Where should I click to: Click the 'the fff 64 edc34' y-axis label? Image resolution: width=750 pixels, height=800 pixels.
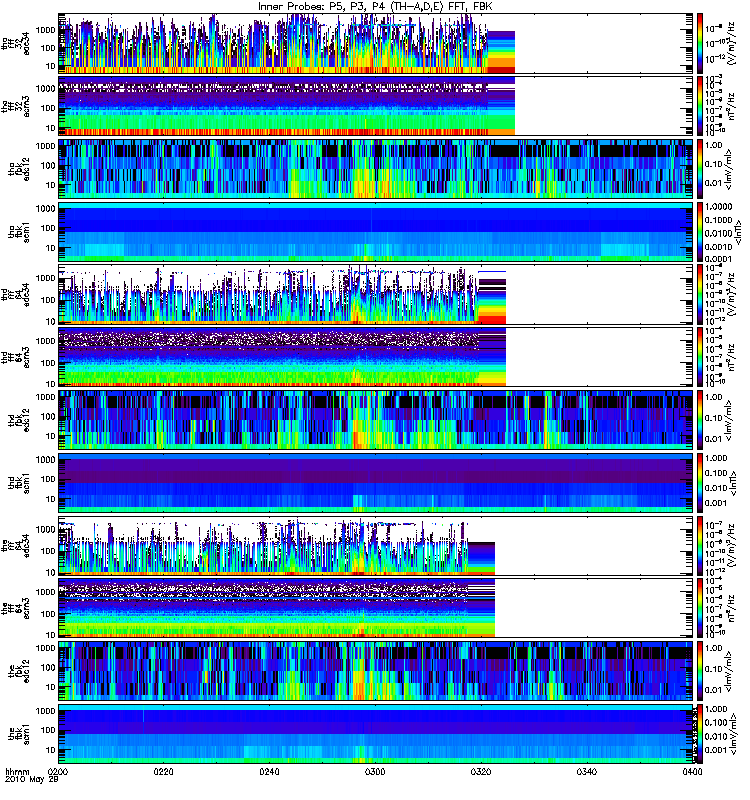[16, 546]
